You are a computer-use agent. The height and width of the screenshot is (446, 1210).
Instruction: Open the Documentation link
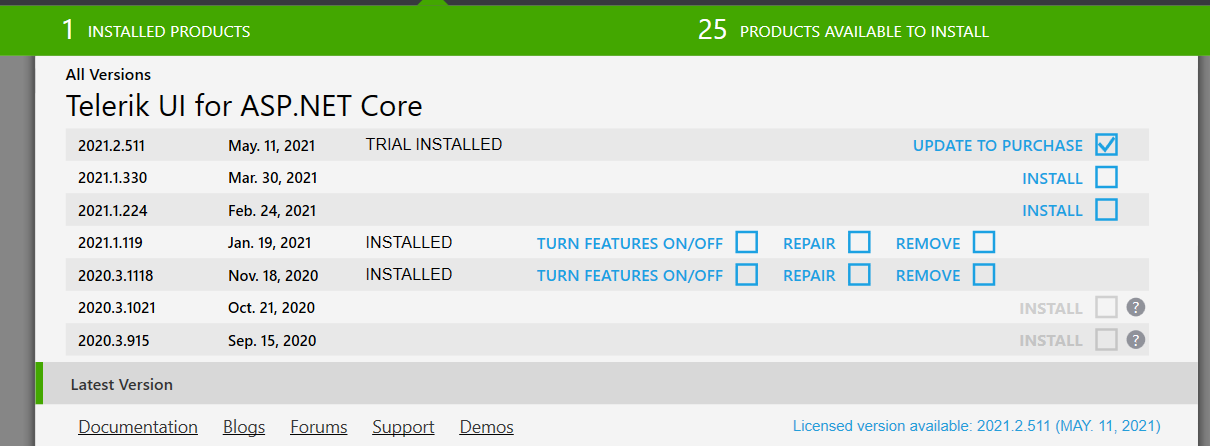pyautogui.click(x=138, y=427)
